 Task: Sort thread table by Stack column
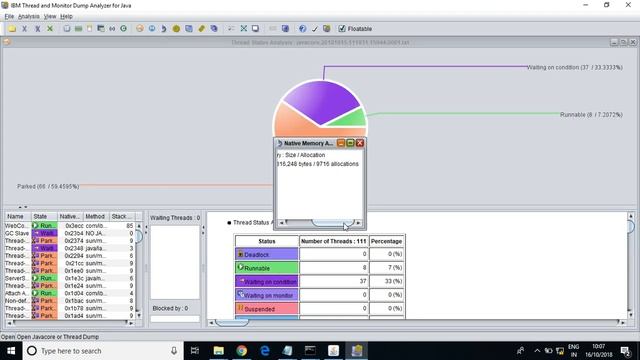pos(121,216)
